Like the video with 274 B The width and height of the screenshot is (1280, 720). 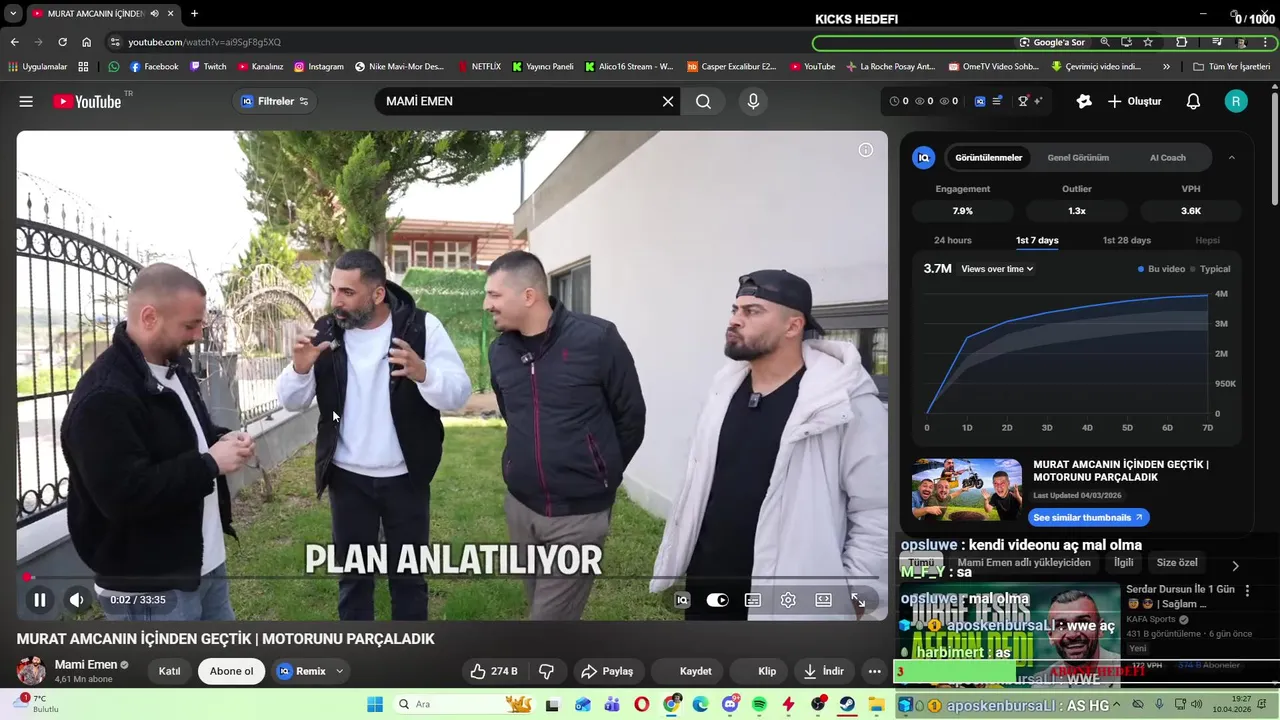click(493, 671)
